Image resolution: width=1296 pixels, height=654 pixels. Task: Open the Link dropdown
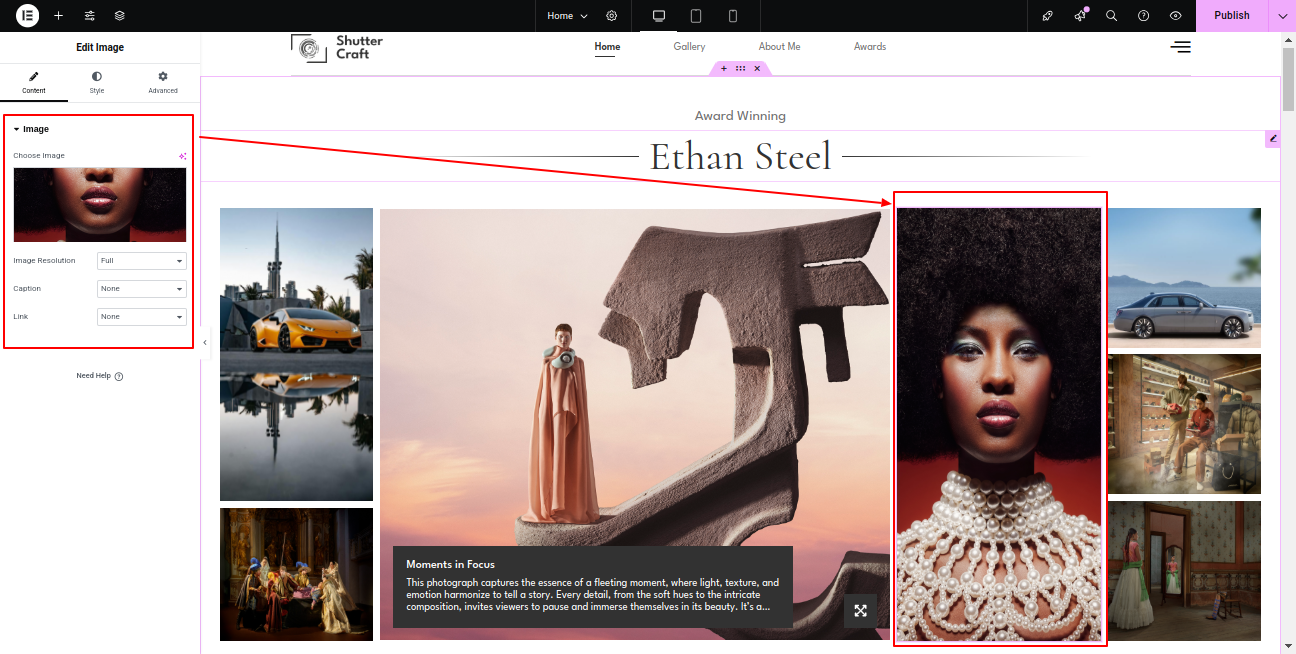[x=142, y=317]
